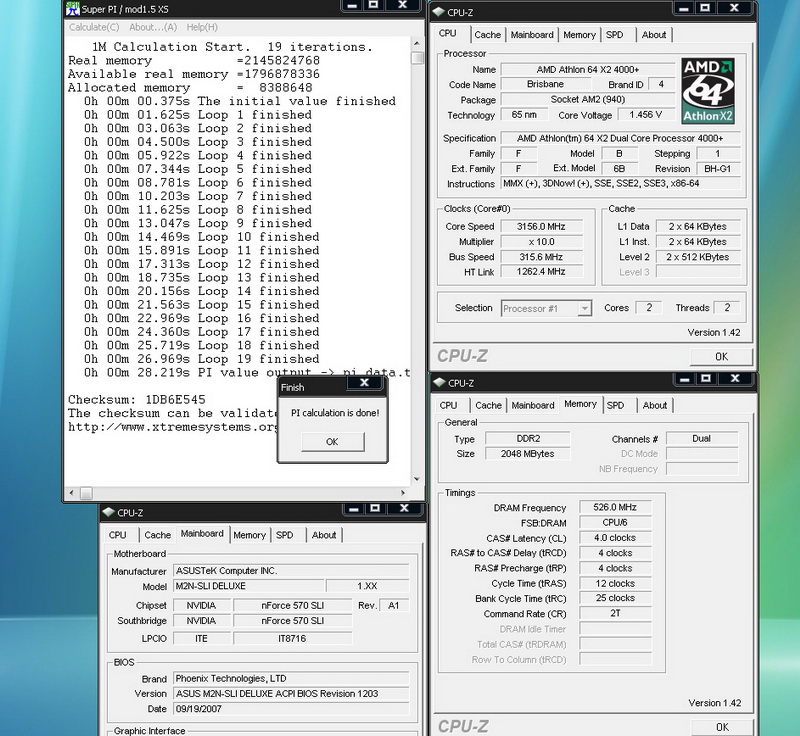This screenshot has width=800, height=736.
Task: Click the BIOS Brand field Phoenix Technologies, LTD
Action: coord(291,678)
